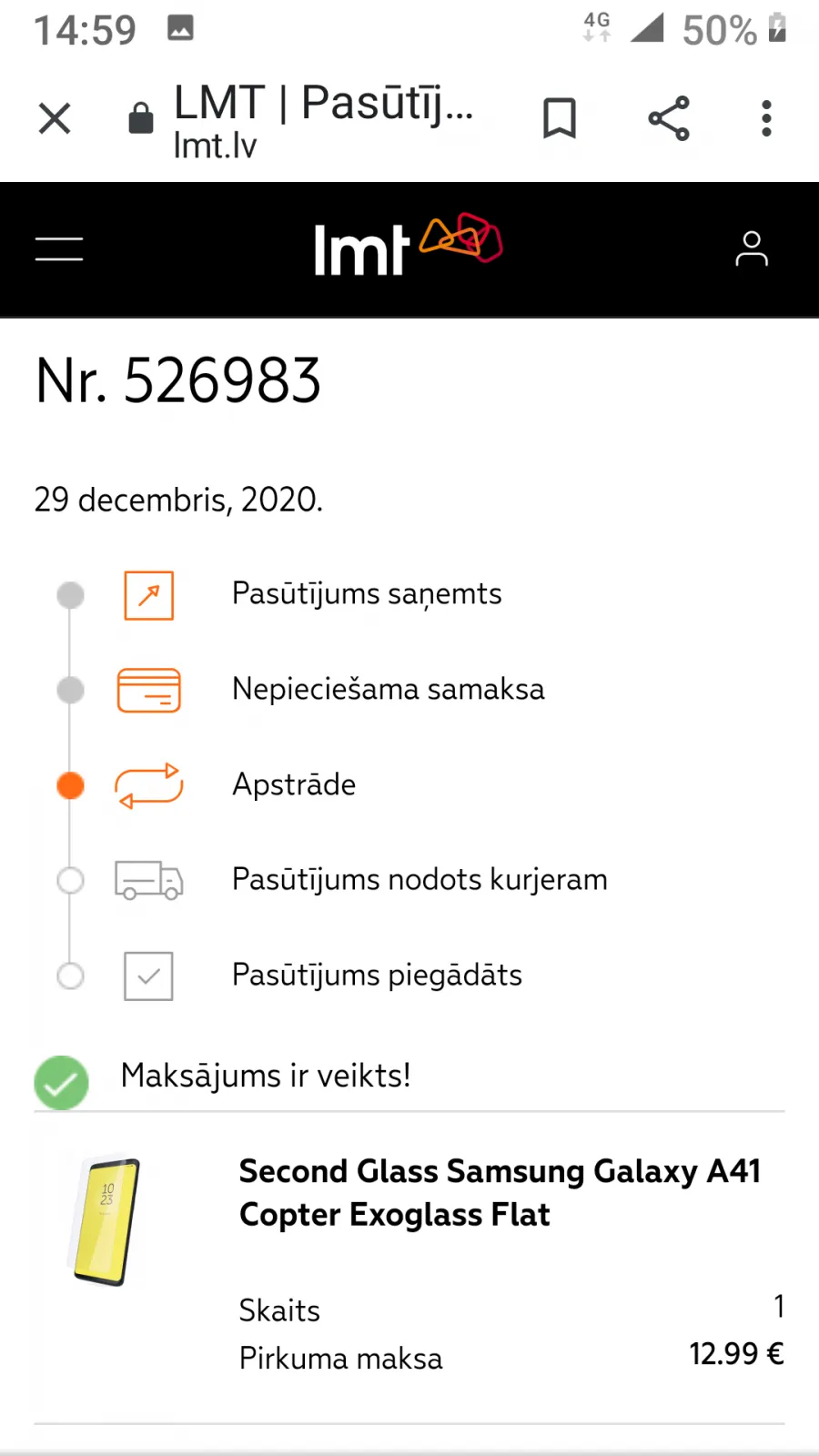Select the Pasūtījums piegādāts step marker
This screenshot has width=819, height=1456.
pos(70,976)
